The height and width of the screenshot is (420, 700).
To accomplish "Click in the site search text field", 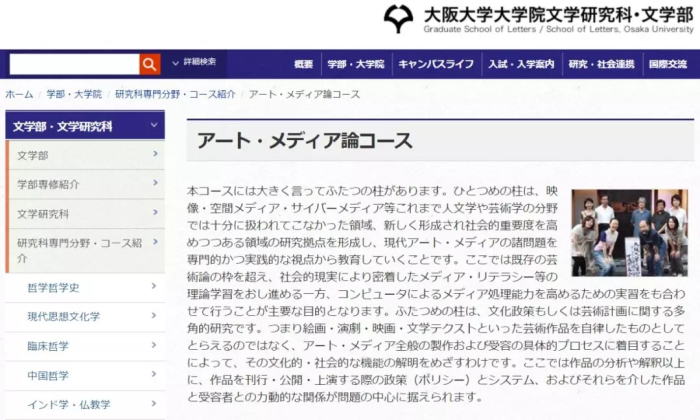I will (73, 64).
